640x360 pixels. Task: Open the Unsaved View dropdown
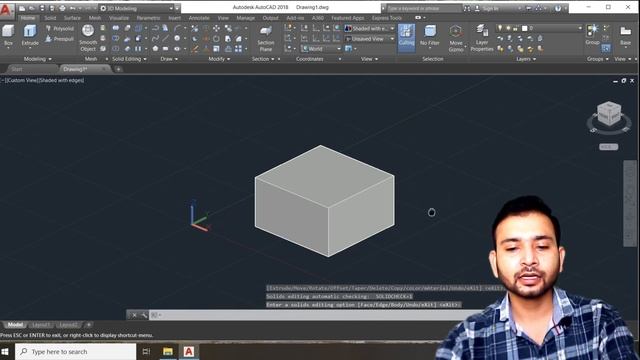click(370, 39)
